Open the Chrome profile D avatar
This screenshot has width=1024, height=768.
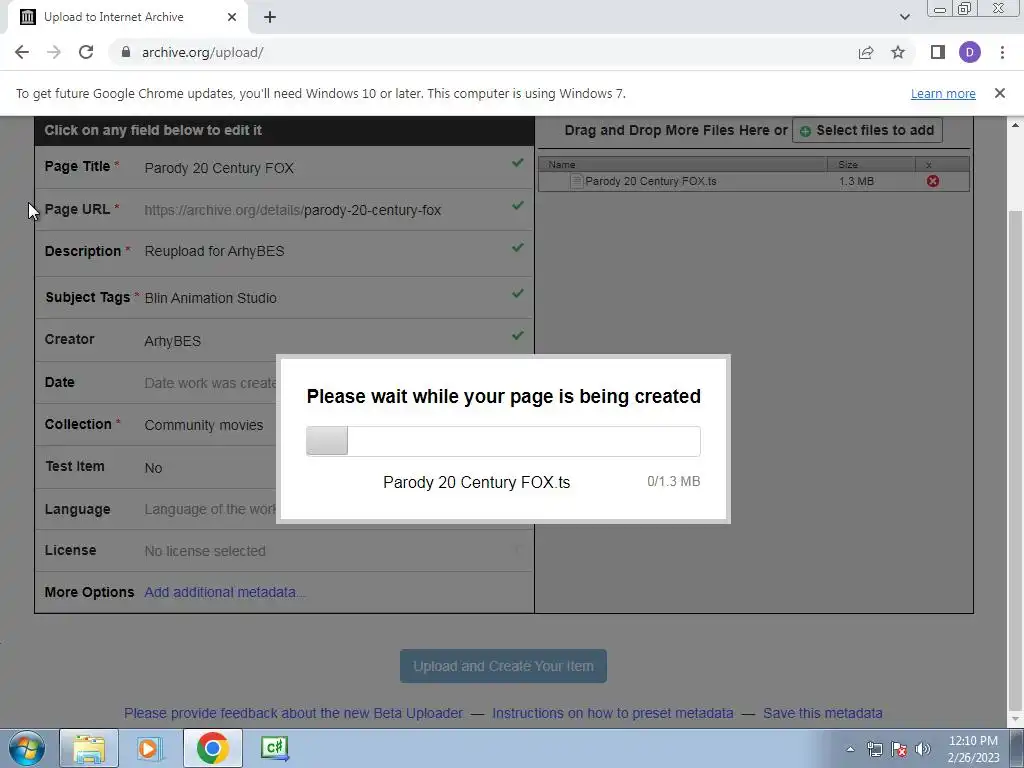click(970, 52)
